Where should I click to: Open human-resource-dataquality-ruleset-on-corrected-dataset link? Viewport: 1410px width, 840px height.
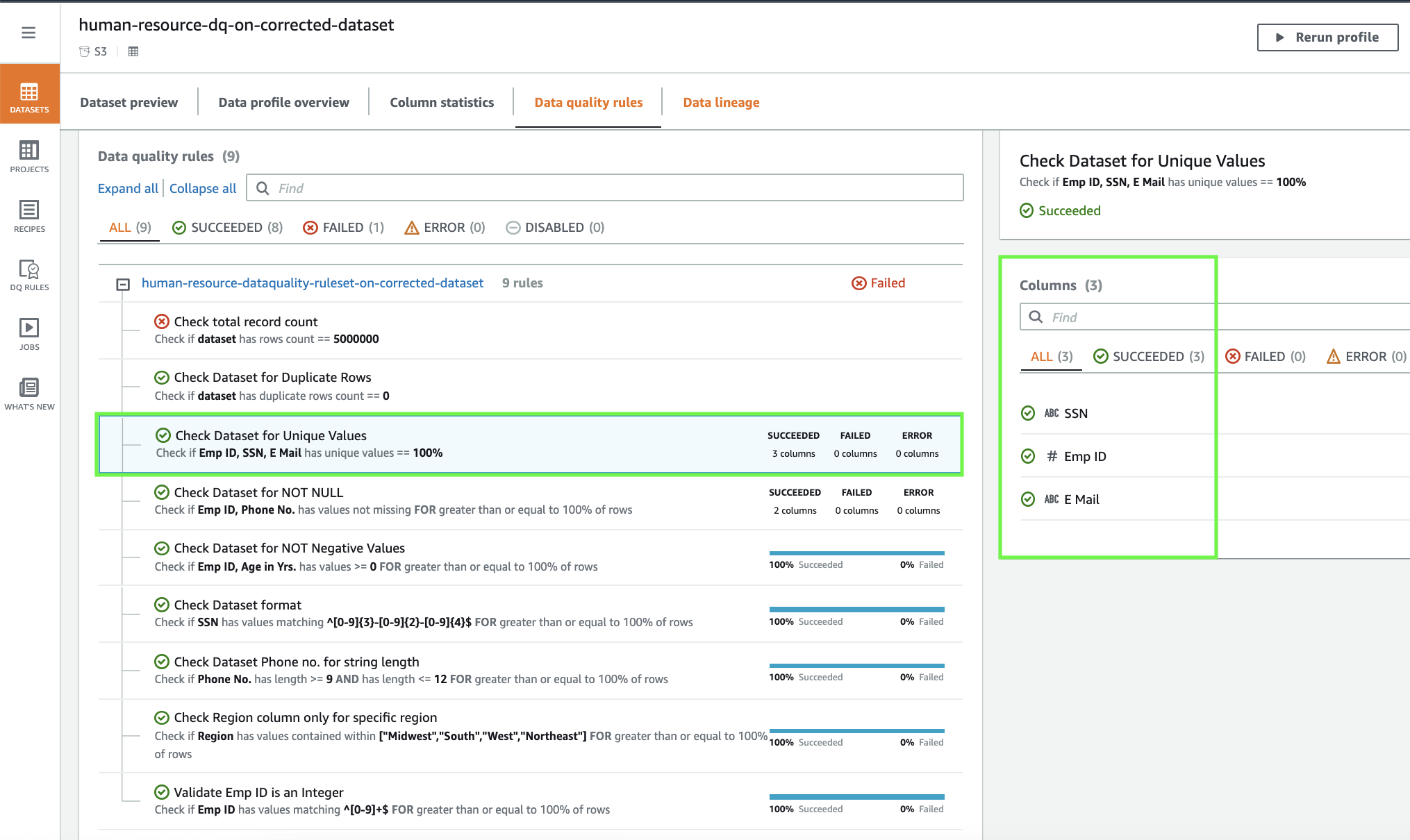tap(313, 283)
